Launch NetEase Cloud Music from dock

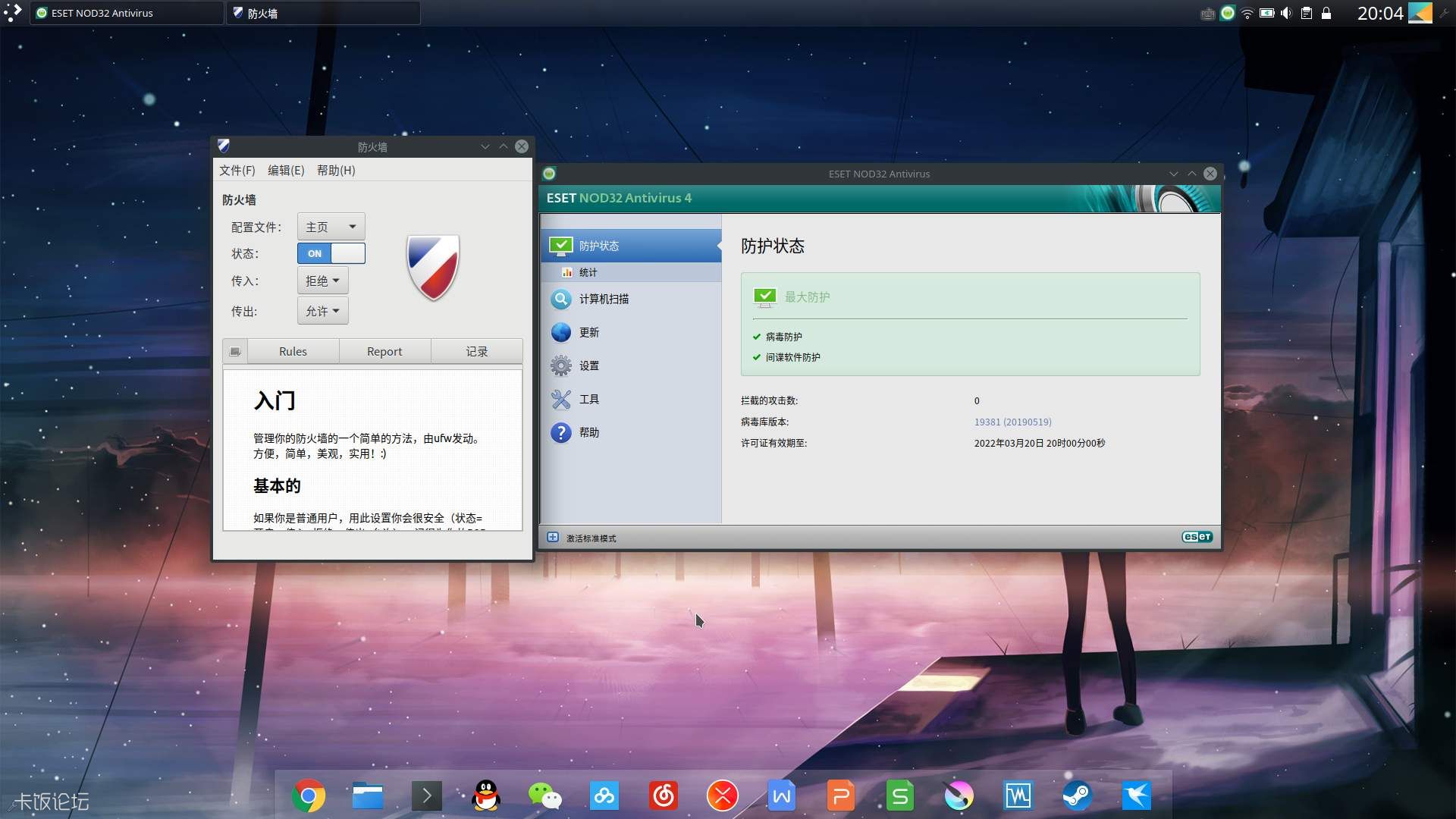pyautogui.click(x=664, y=795)
